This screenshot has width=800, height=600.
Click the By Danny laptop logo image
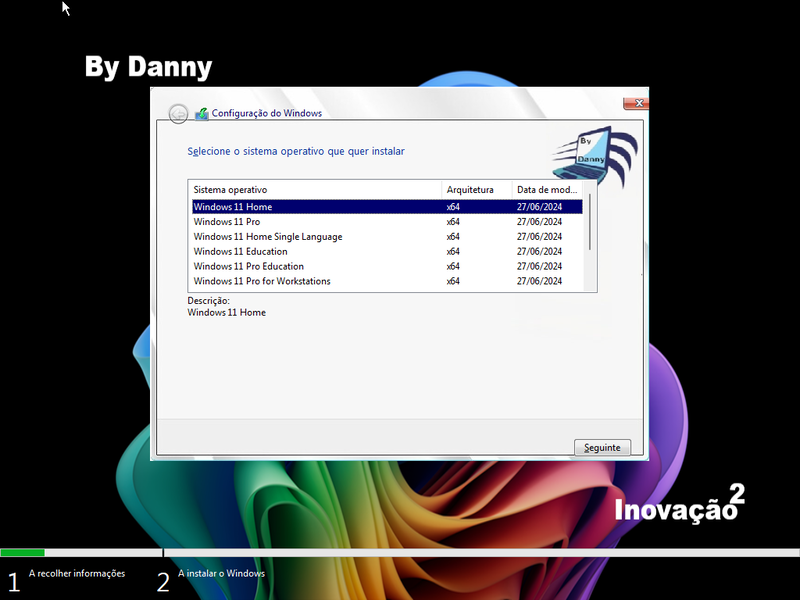click(x=594, y=155)
